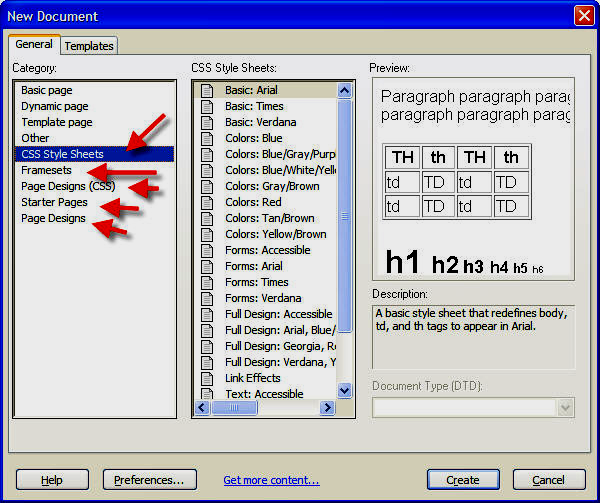Switch to the Templates tab
Image resolution: width=600 pixels, height=503 pixels.
pyautogui.click(x=89, y=46)
